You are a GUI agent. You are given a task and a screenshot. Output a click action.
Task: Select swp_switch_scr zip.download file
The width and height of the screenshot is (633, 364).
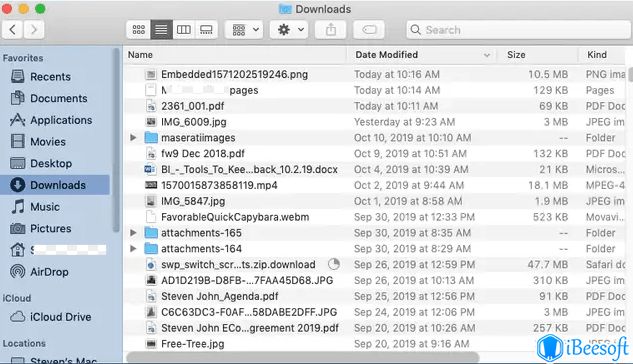pyautogui.click(x=238, y=265)
